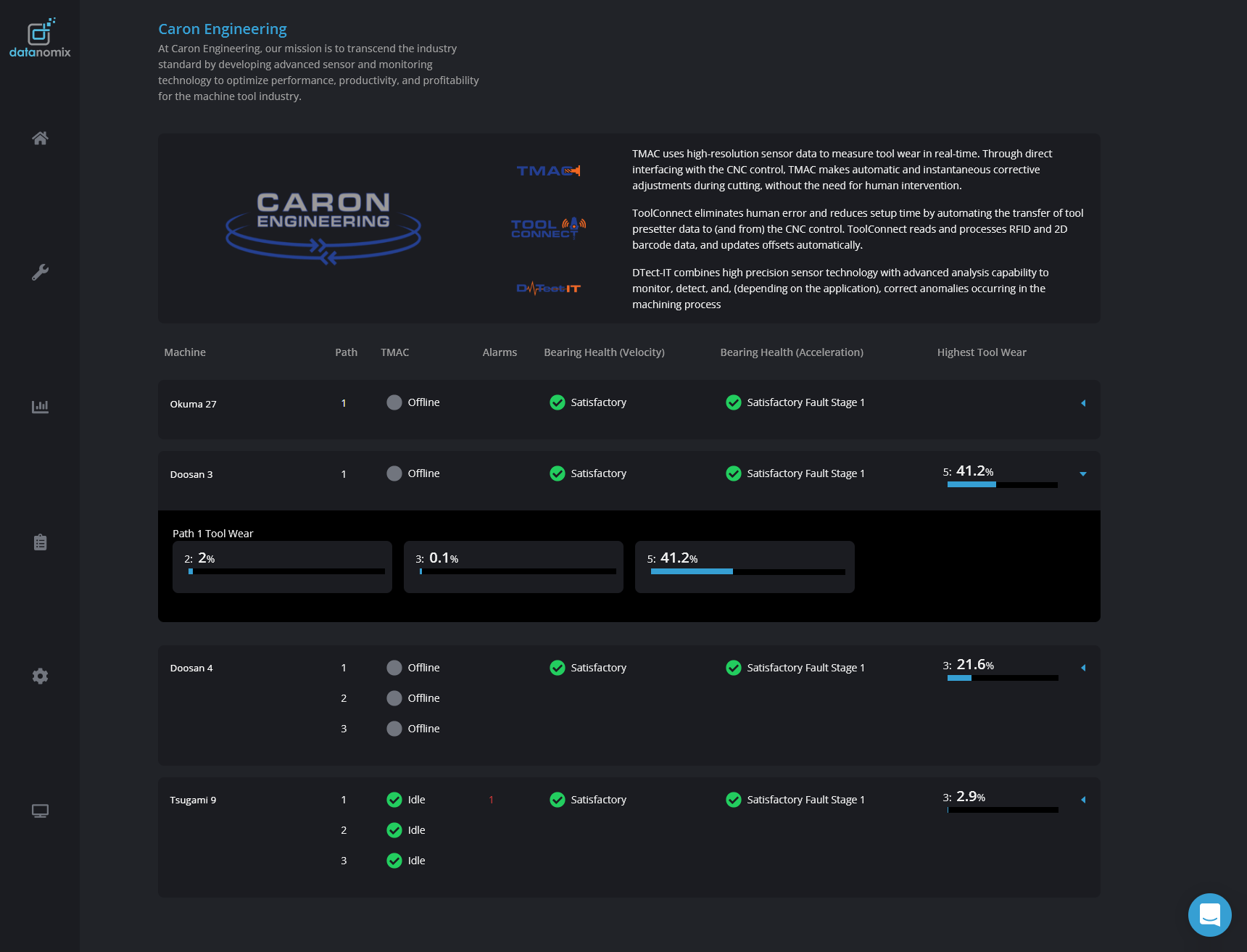Click Tsugami 9 Satisfactory Fault Stage 1 text
This screenshot has height=952, width=1247.
click(805, 800)
